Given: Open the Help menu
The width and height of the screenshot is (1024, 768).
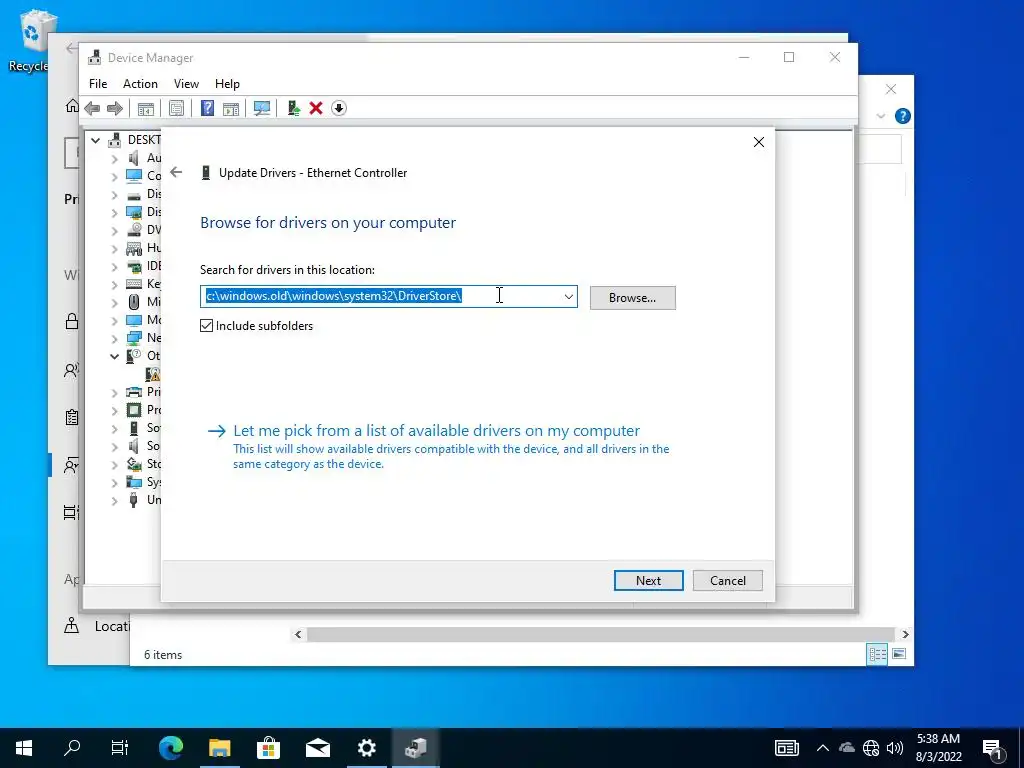Looking at the screenshot, I should click(227, 84).
